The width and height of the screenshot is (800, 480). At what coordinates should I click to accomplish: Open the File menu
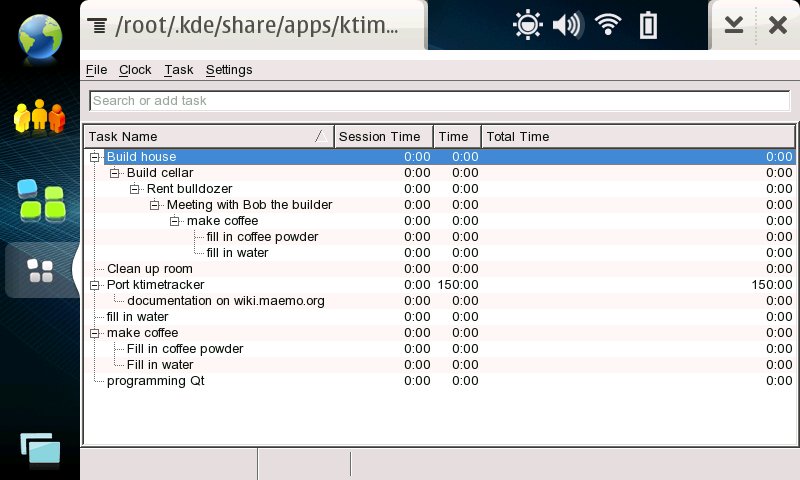coord(96,70)
